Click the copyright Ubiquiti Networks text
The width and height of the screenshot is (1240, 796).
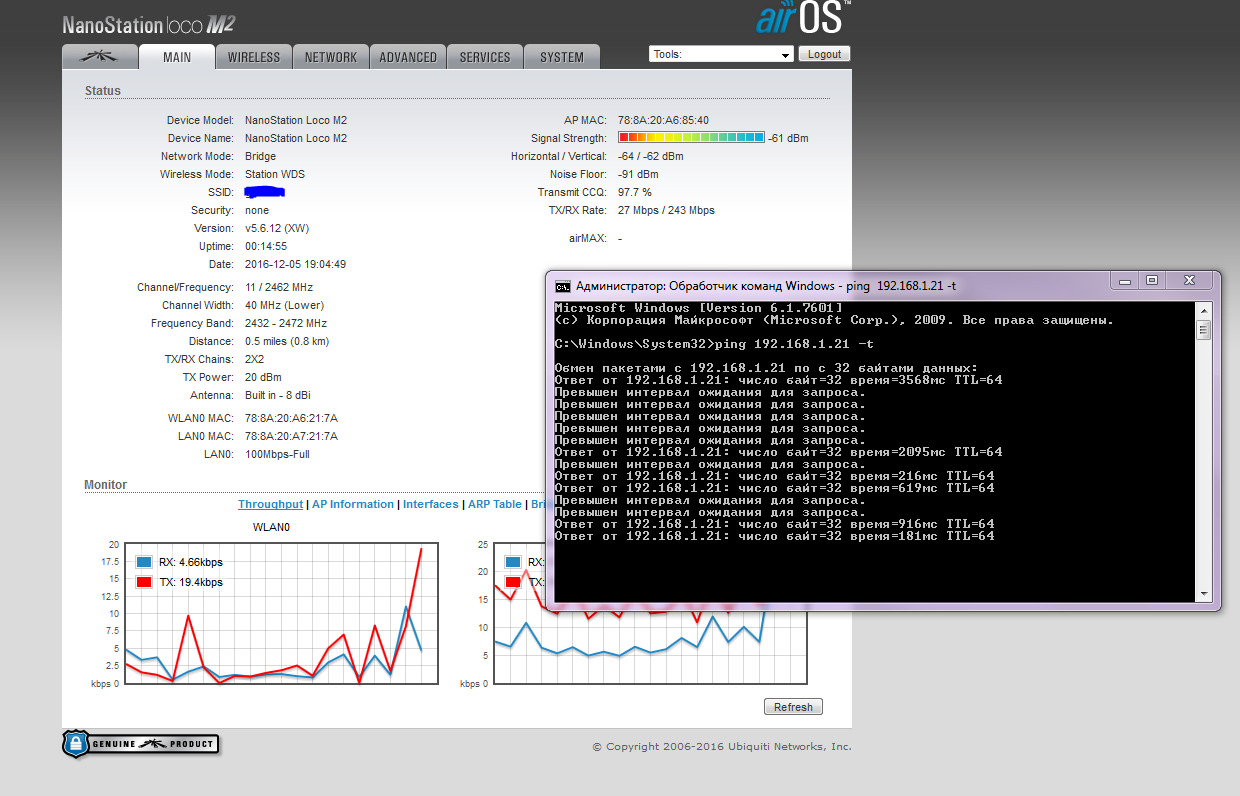click(x=721, y=746)
